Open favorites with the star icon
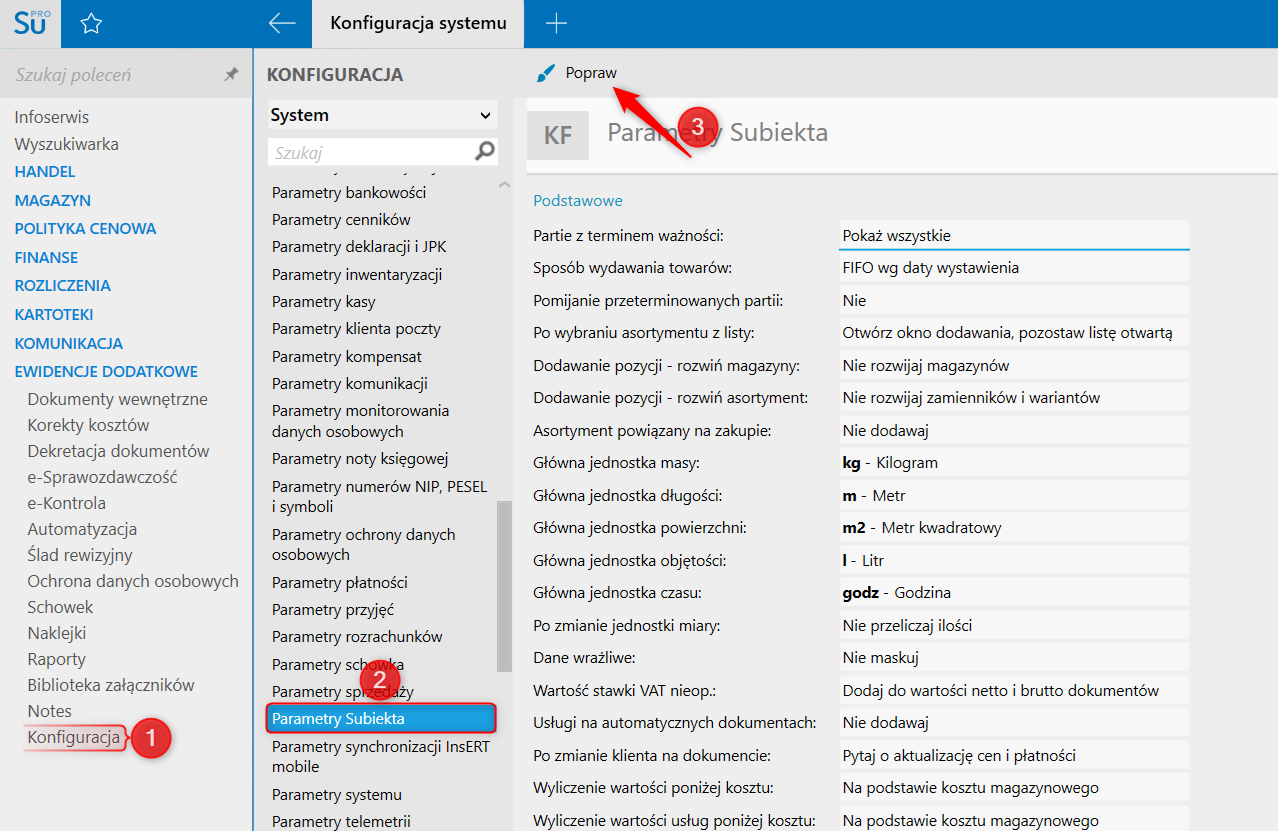The height and width of the screenshot is (831, 1278). coord(91,24)
